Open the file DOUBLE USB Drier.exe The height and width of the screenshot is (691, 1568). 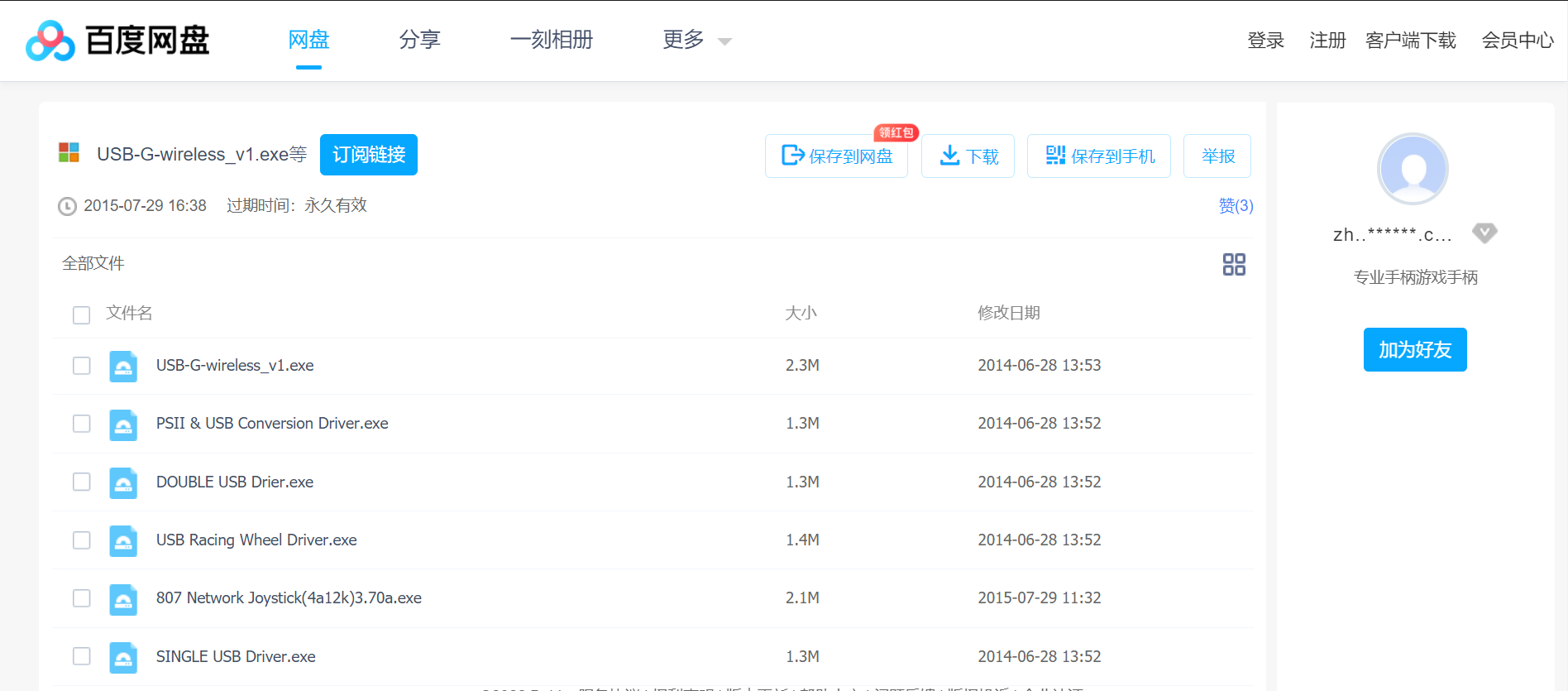[235, 482]
